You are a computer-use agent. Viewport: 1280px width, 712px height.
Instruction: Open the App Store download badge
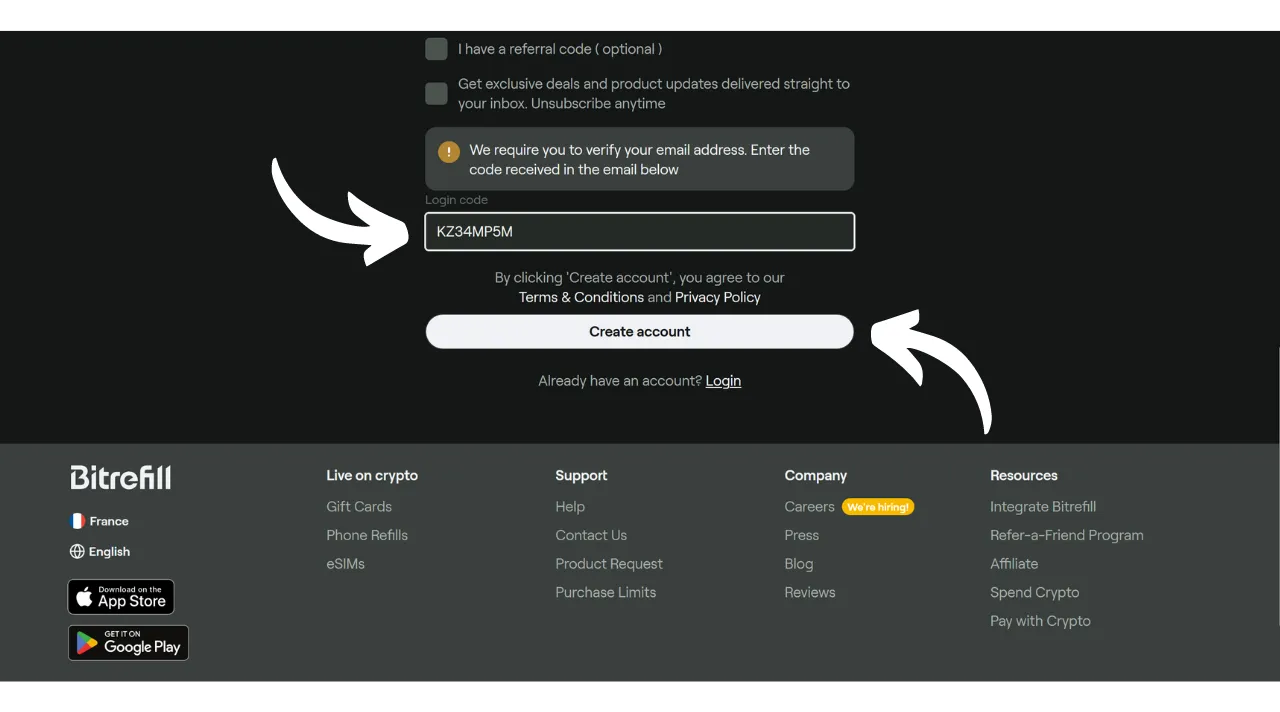121,597
